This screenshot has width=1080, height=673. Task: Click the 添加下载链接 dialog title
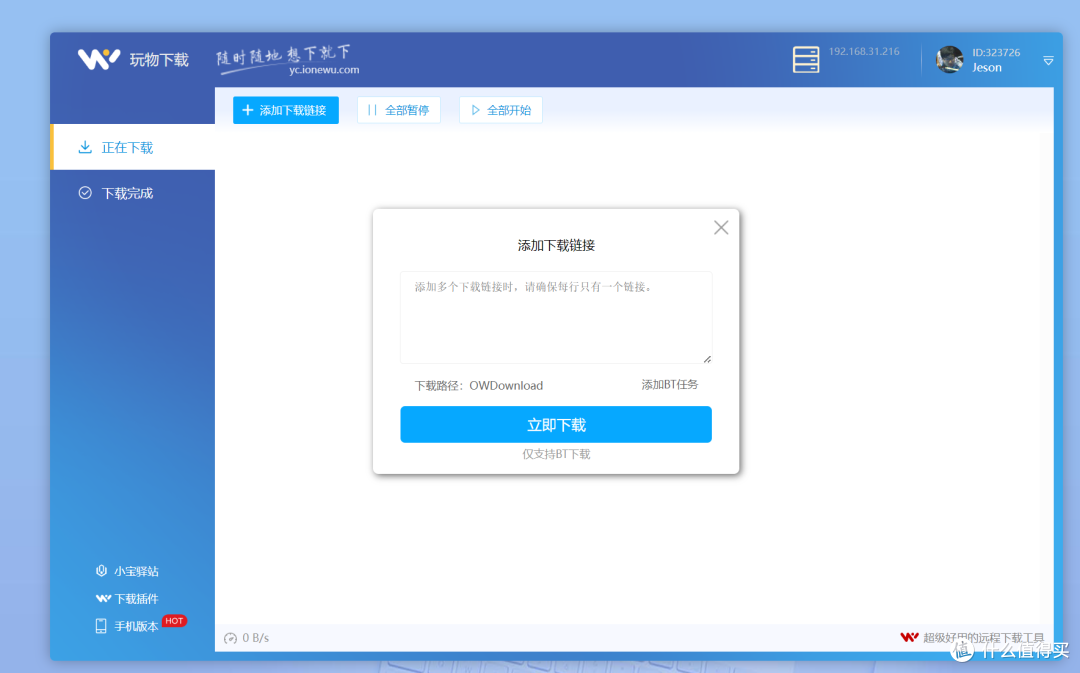coord(556,245)
